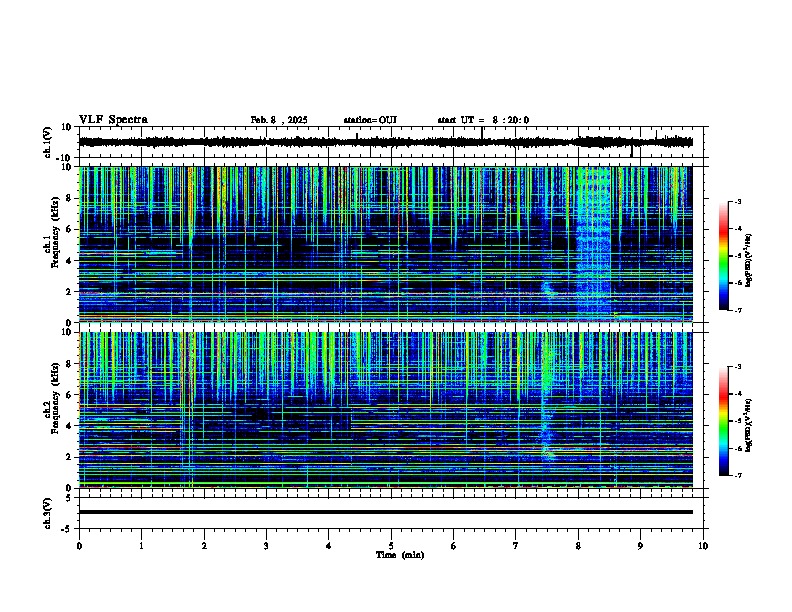792x612 pixels.
Task: Click the waveform spike near minute 9 in ch.1(V)
Action: tap(631, 150)
